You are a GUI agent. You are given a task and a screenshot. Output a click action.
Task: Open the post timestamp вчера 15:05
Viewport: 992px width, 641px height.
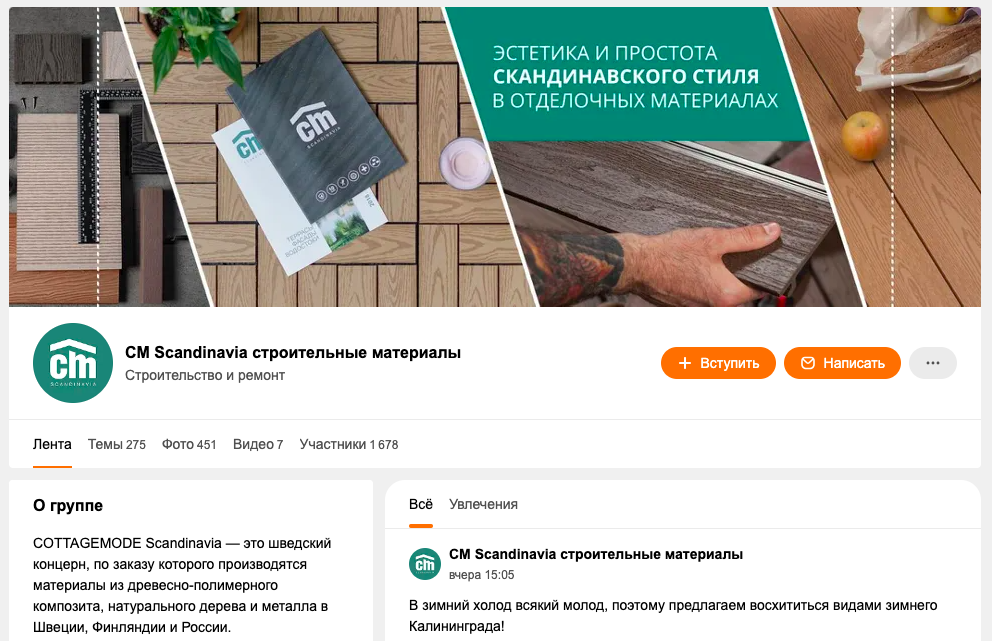[x=481, y=575]
